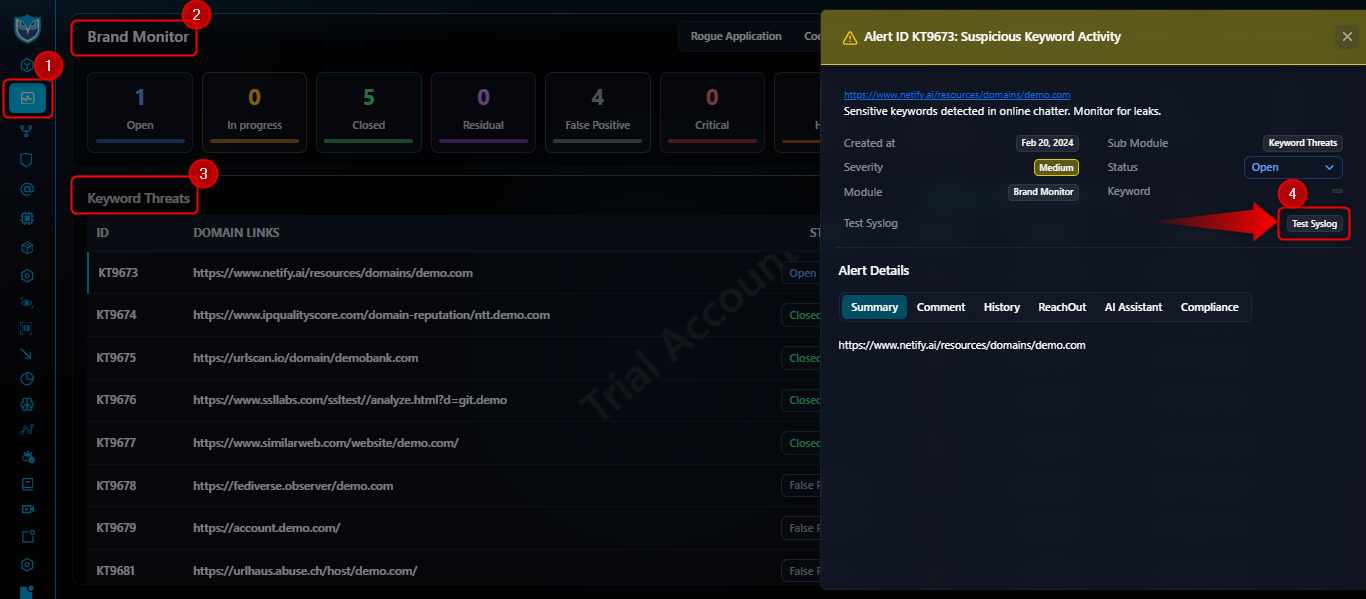
Task: Select the video camera sidebar icon
Action: point(27,509)
